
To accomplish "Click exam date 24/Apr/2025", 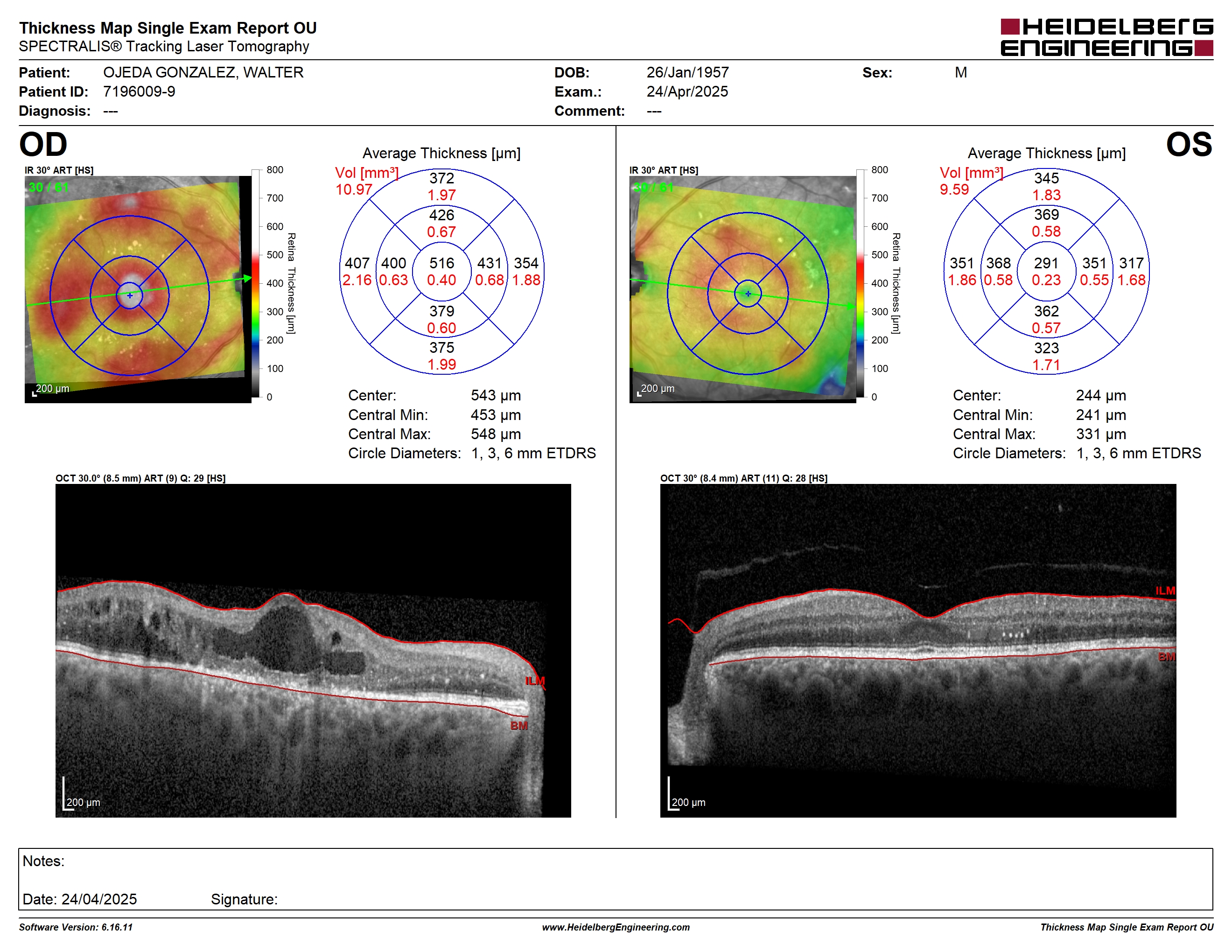I will tap(686, 91).
